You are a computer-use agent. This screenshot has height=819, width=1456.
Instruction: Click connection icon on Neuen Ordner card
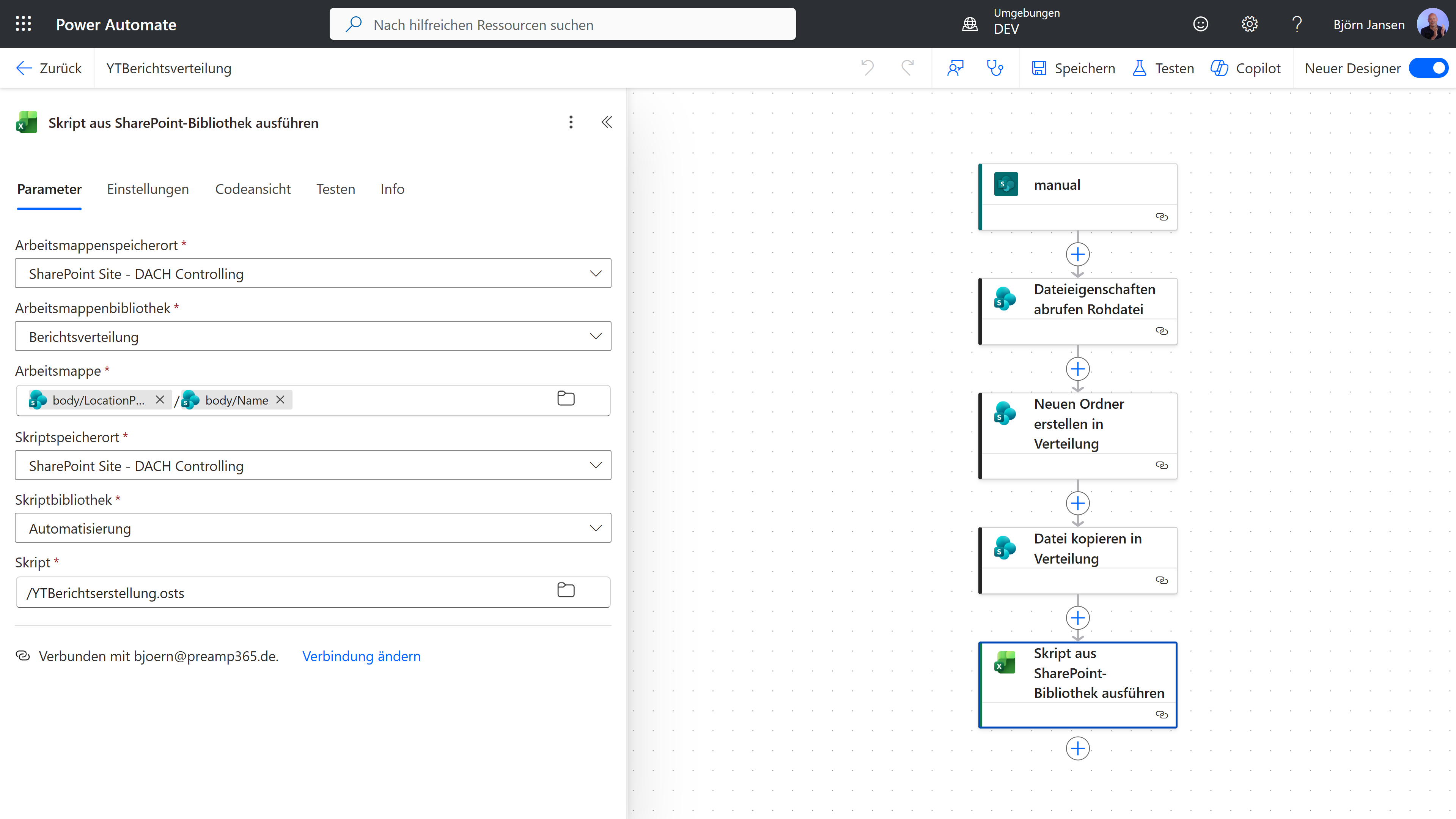pyautogui.click(x=1162, y=466)
